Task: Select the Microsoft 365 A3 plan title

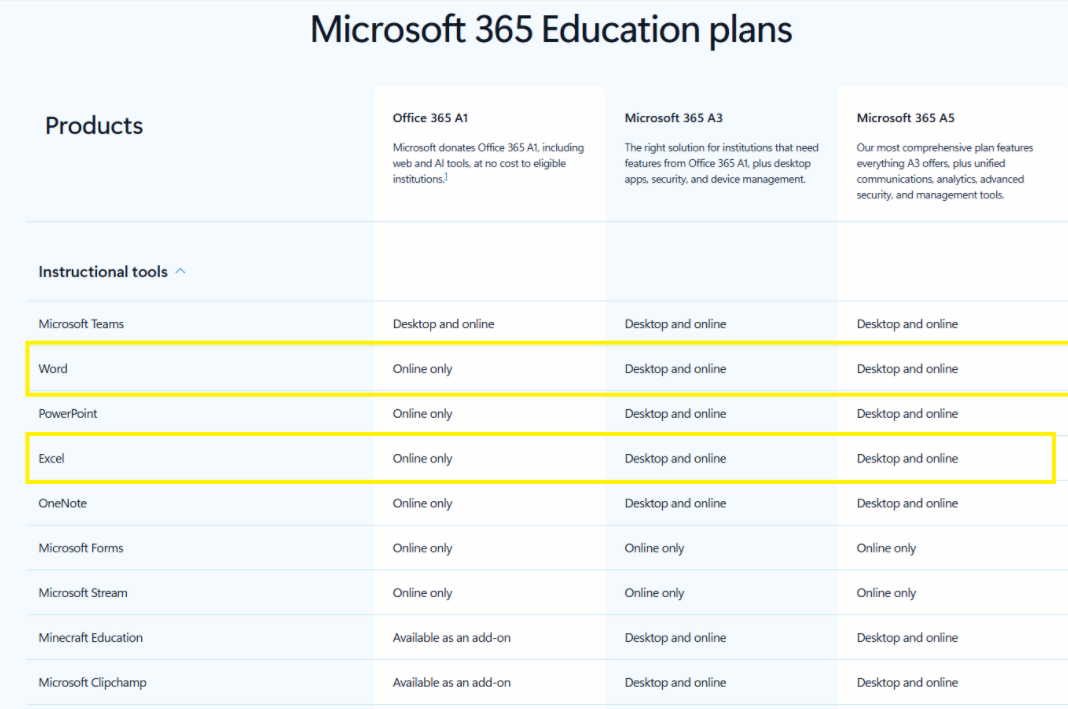Action: pos(673,118)
